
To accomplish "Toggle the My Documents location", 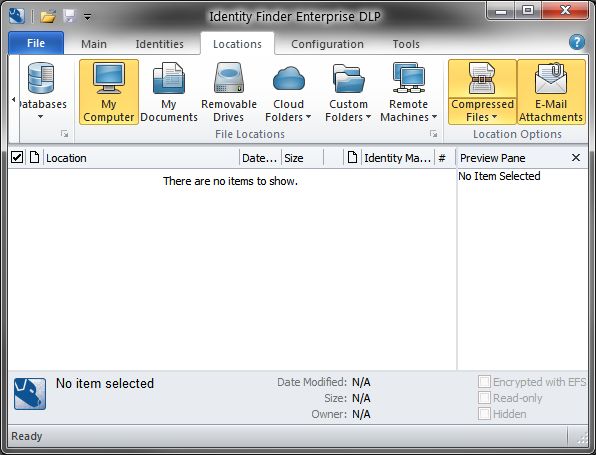I will coord(169,92).
